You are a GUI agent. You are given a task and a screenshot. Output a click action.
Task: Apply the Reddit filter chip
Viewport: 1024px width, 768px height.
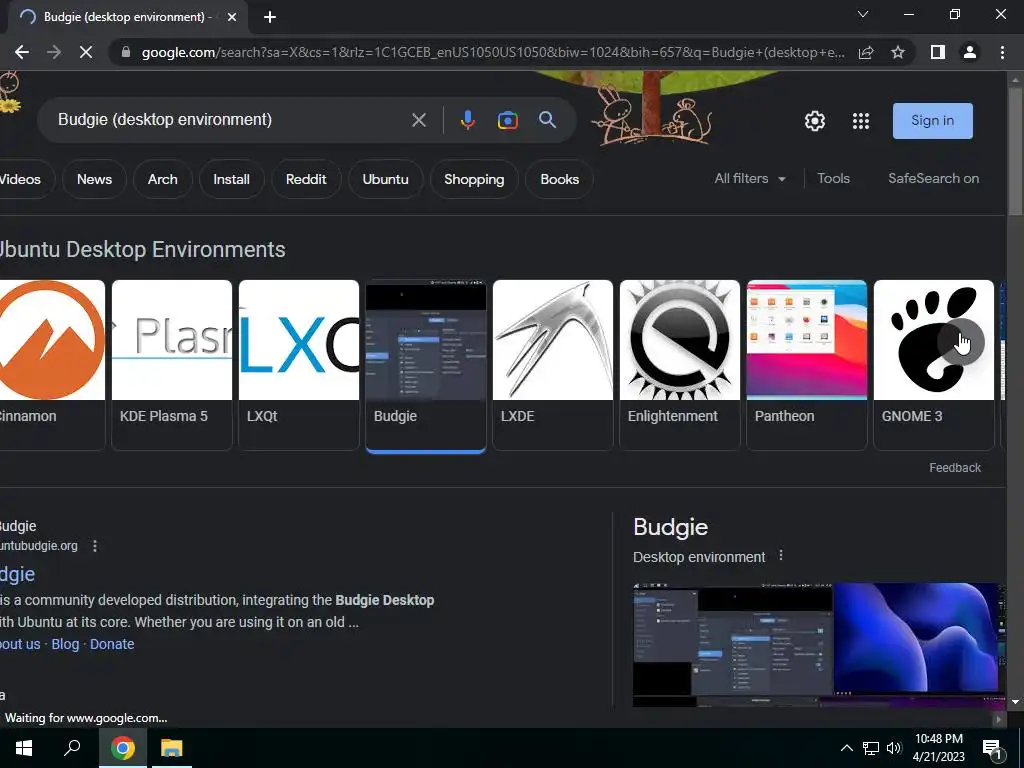click(x=306, y=179)
